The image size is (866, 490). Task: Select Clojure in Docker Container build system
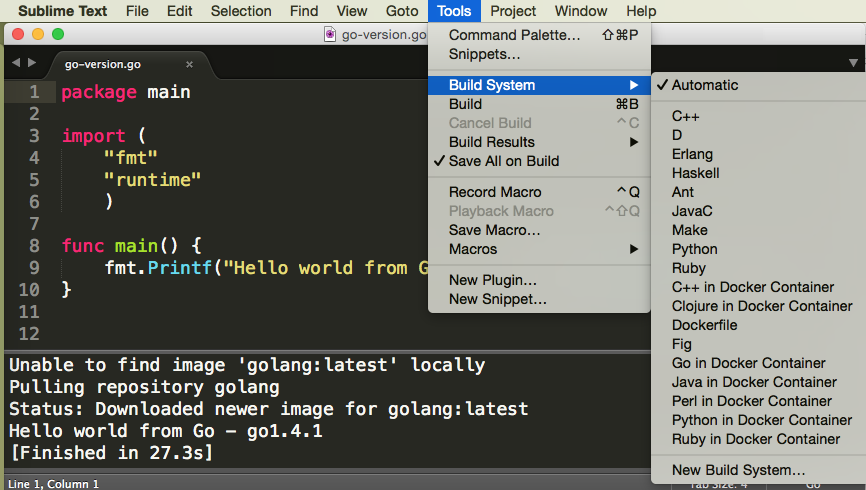point(759,306)
